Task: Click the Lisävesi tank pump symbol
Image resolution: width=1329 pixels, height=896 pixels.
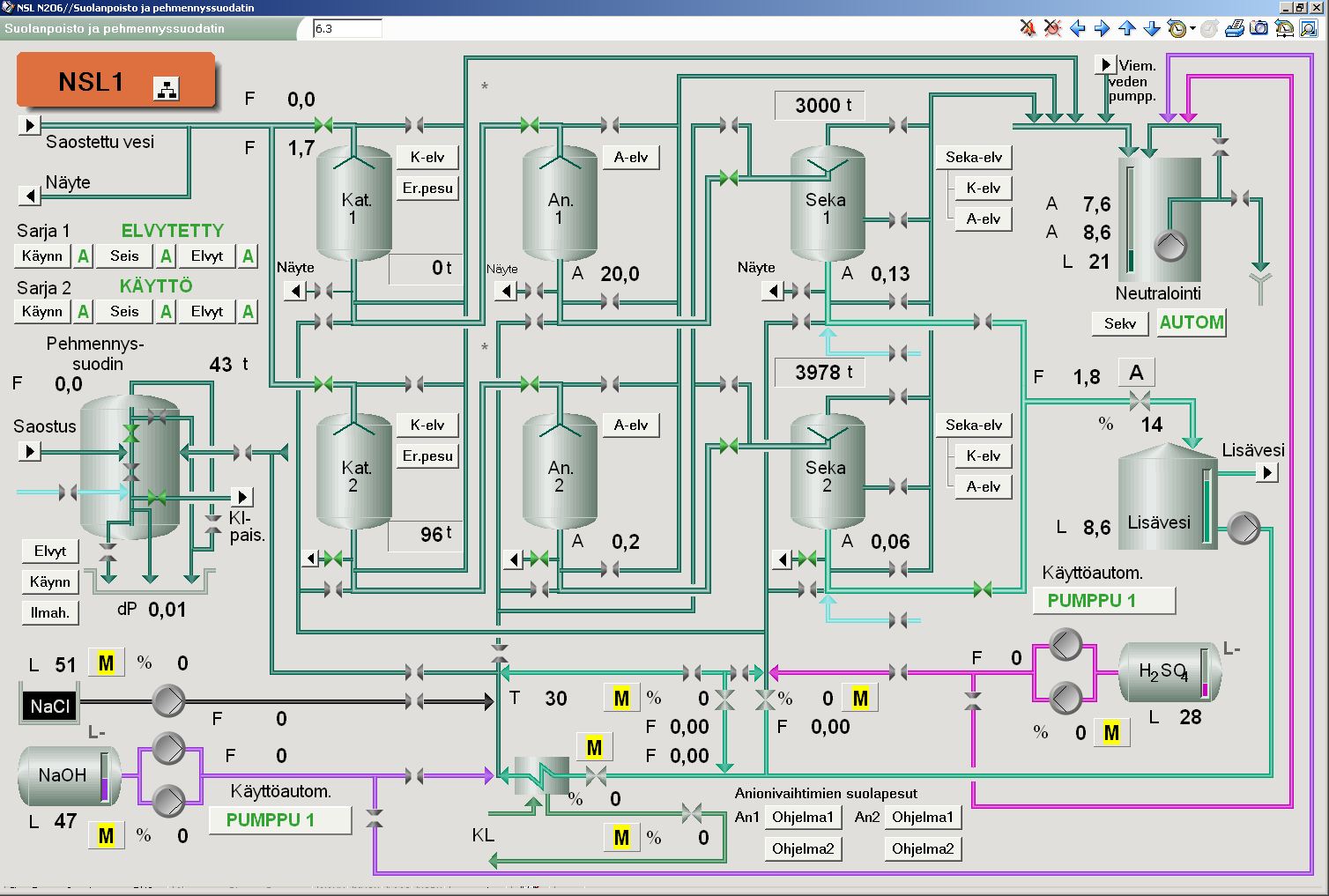Action: 1244,529
